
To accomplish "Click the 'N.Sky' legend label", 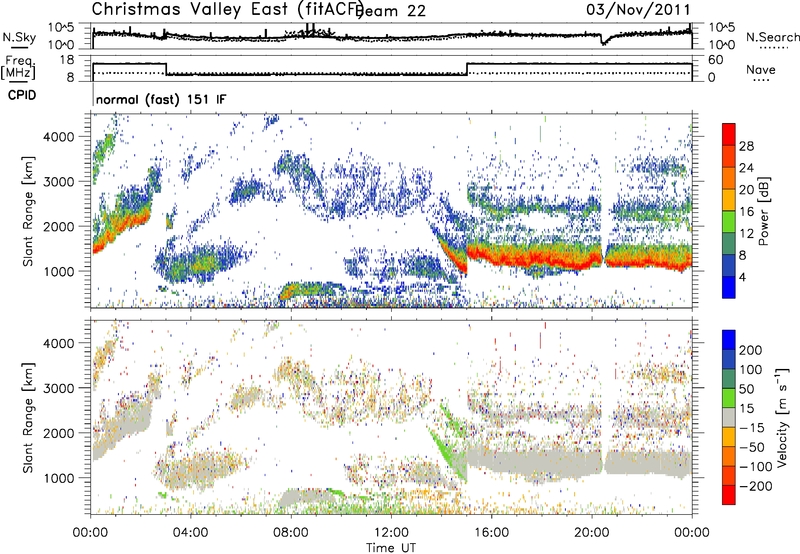I will 19,37.
